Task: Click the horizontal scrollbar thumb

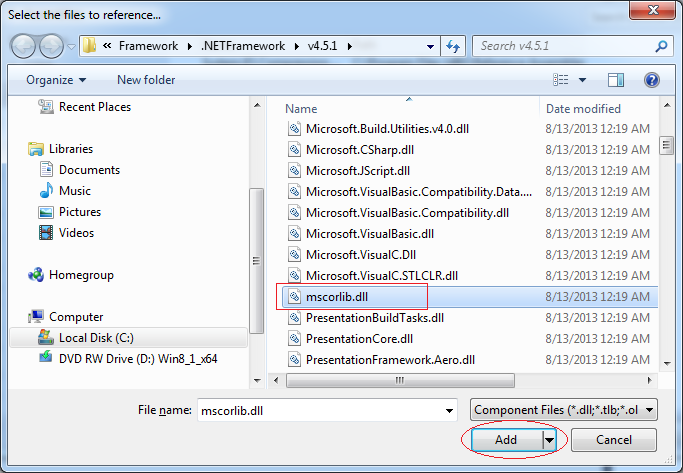Action: [400, 380]
